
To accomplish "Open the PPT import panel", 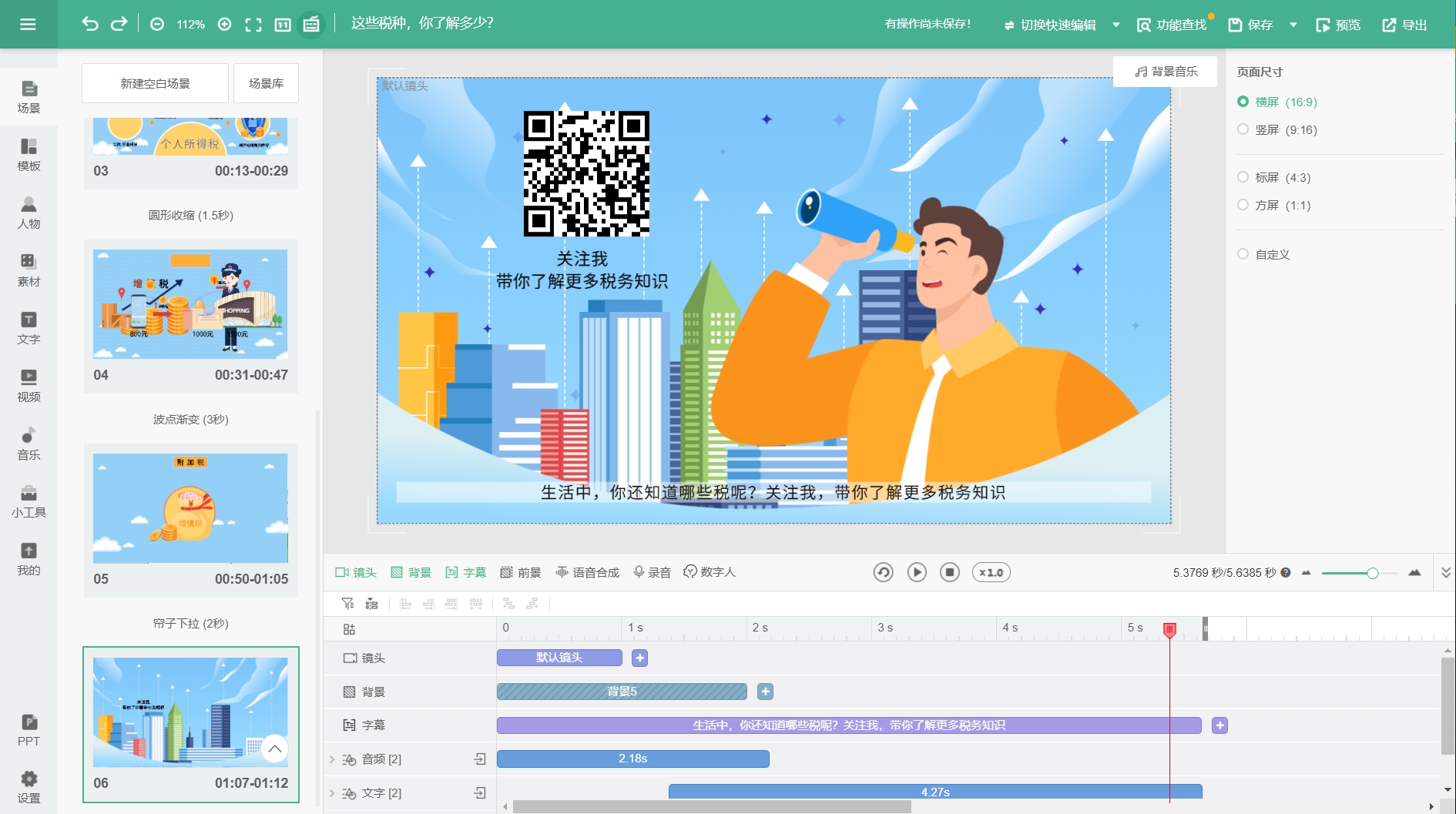I will click(x=29, y=730).
